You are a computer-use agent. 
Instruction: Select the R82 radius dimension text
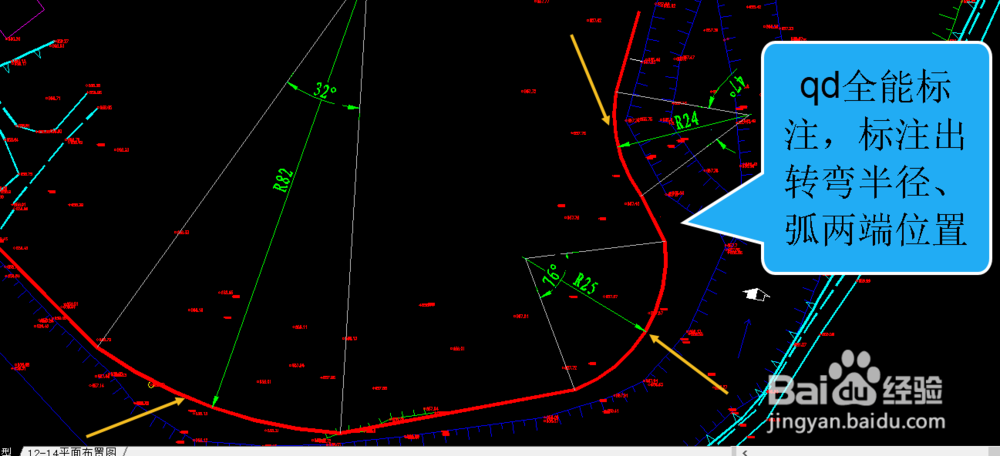point(283,180)
